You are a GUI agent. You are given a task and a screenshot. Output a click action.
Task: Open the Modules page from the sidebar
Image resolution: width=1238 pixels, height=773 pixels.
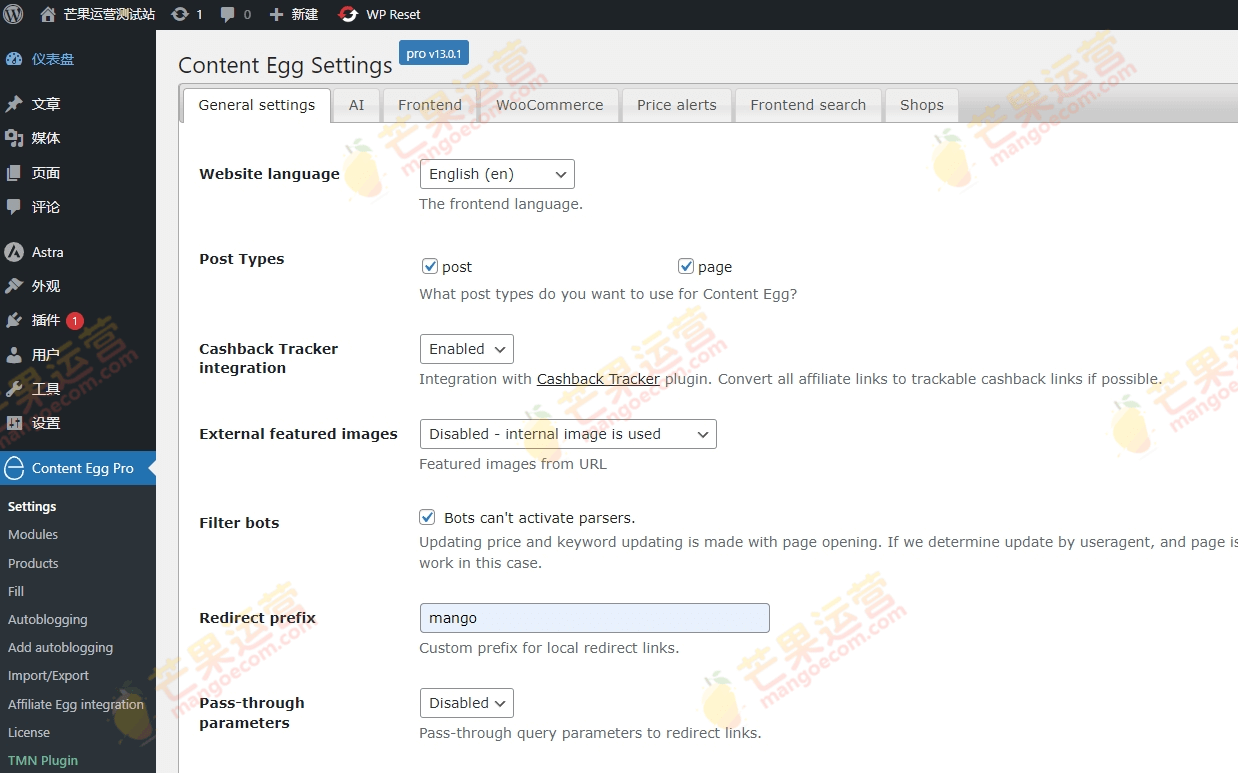(x=32, y=534)
